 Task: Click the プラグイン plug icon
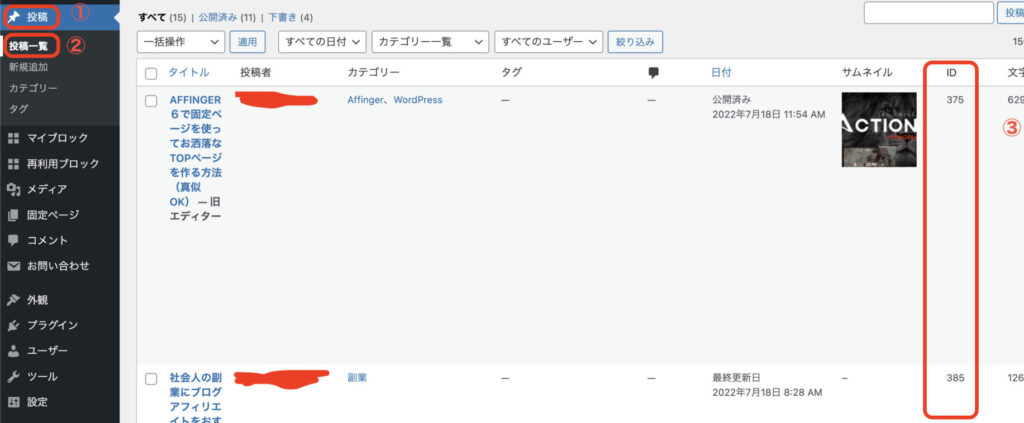pos(13,325)
